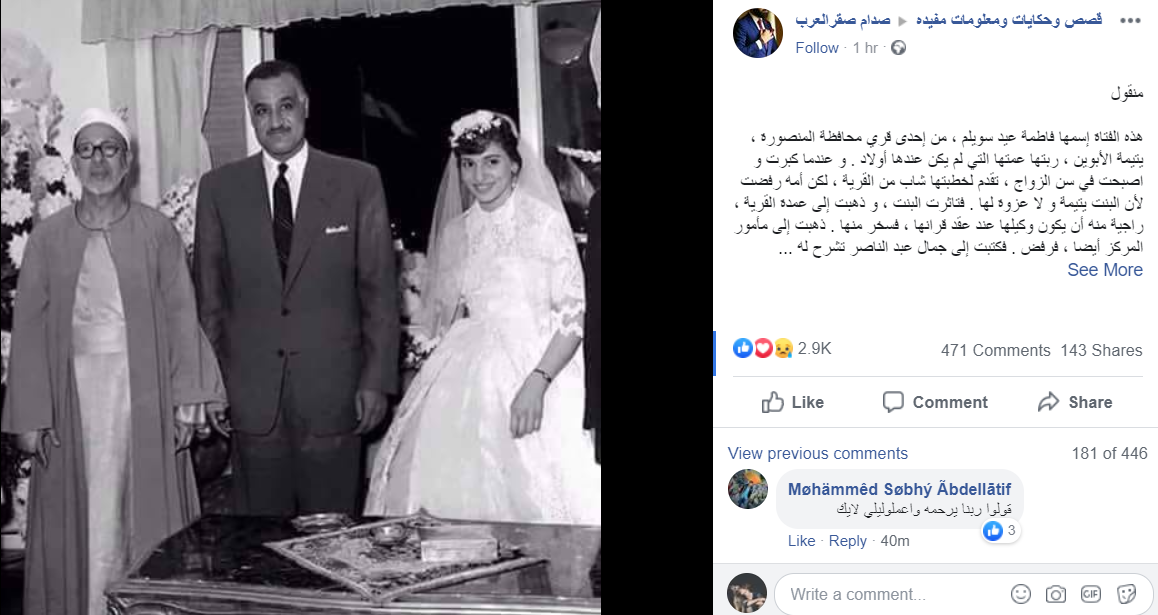Open the emoji picker in comment box
Viewport: 1158px width, 615px height.
pos(1021,594)
